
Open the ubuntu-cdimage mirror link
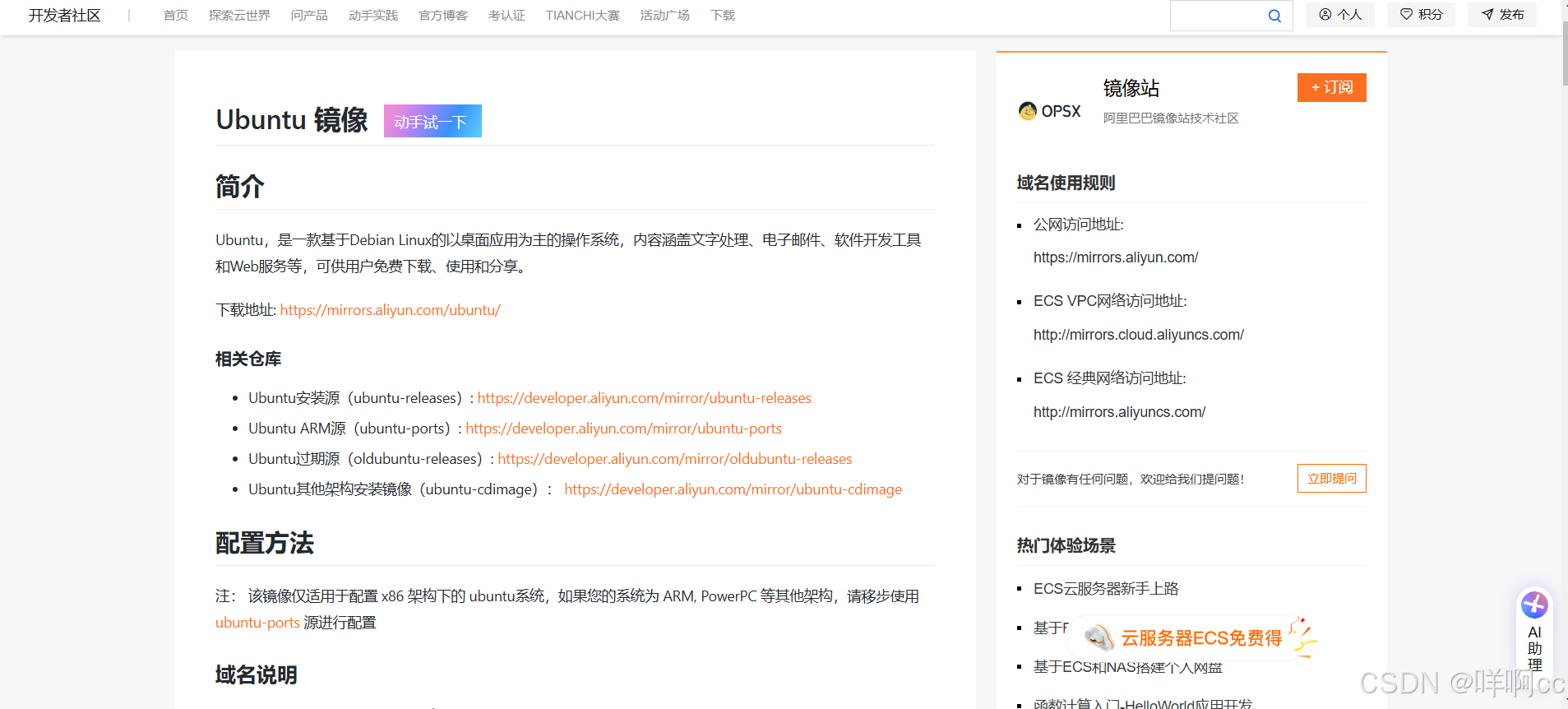pos(733,489)
